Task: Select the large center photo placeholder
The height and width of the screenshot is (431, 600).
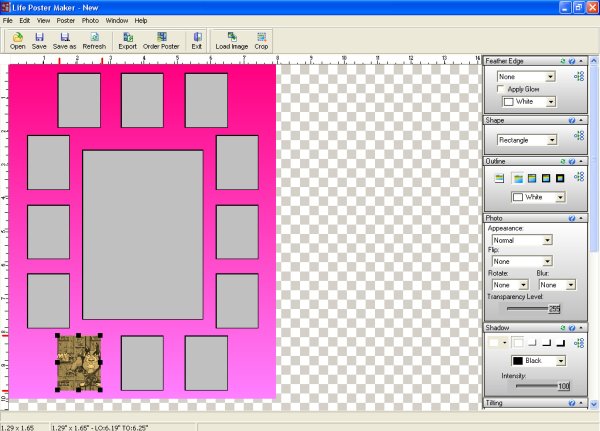Action: point(143,235)
